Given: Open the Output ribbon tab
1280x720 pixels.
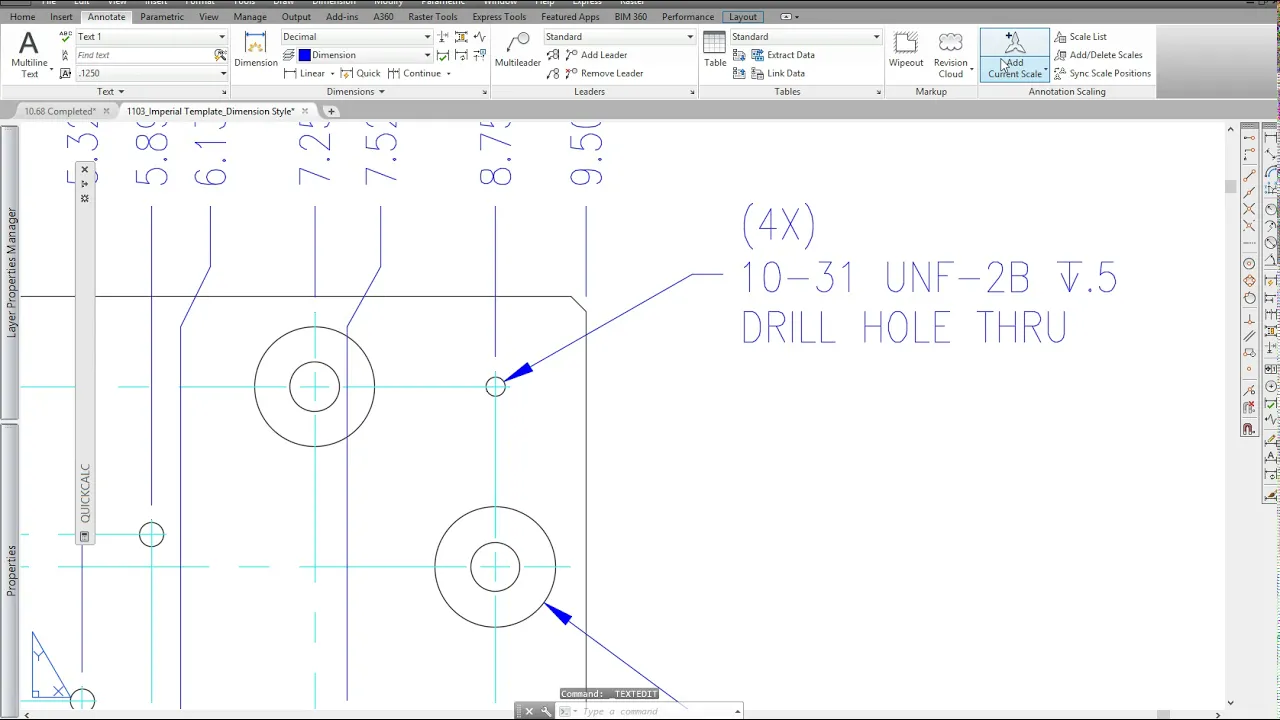Looking at the screenshot, I should click(296, 17).
